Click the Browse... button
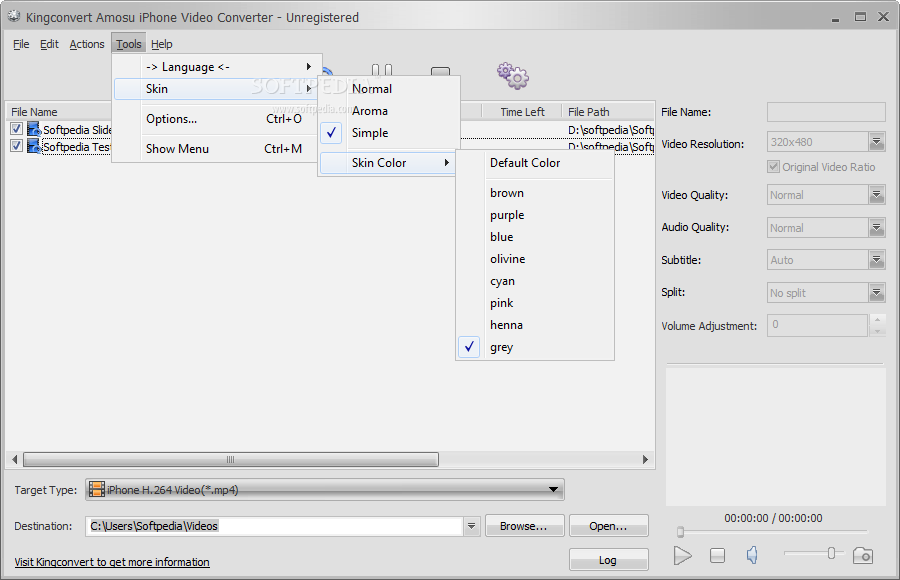900x580 pixels. [x=525, y=526]
